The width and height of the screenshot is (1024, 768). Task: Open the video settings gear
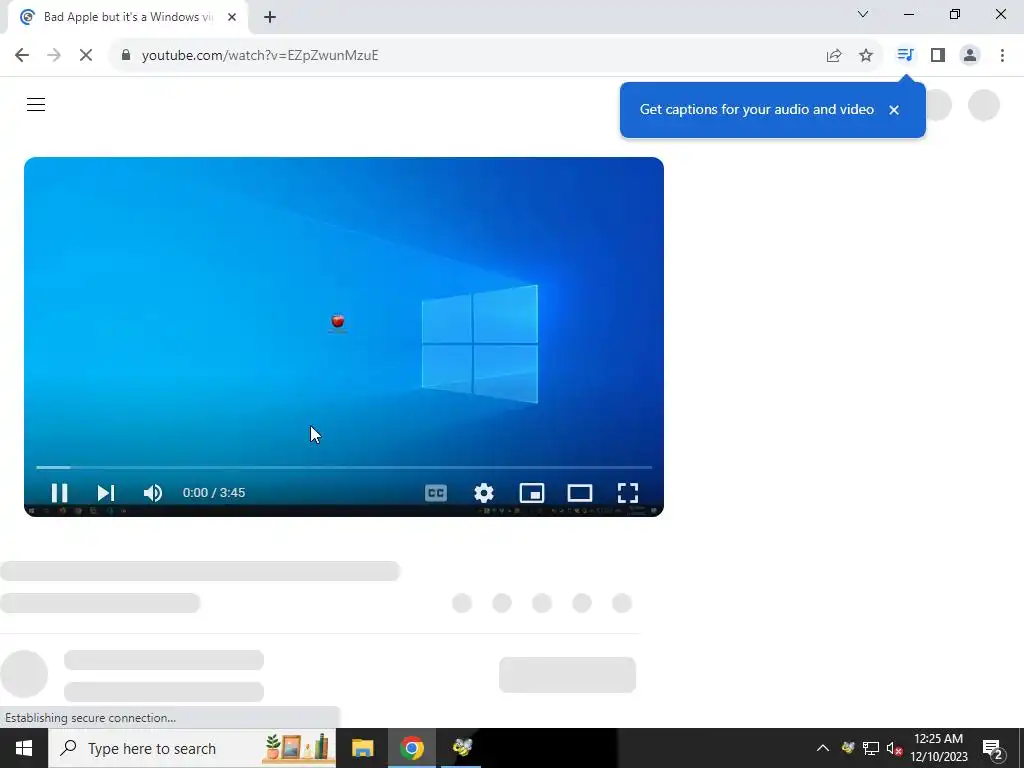pos(484,492)
